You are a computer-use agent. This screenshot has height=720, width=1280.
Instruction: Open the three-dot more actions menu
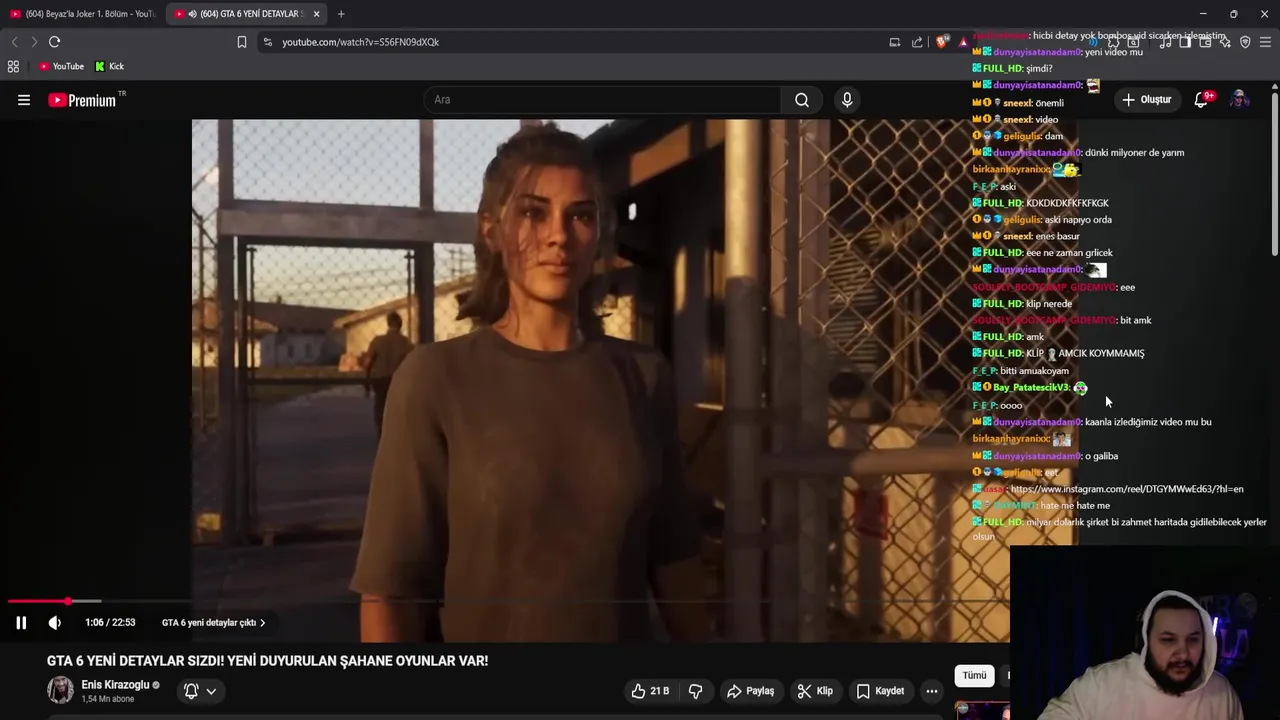coord(931,691)
